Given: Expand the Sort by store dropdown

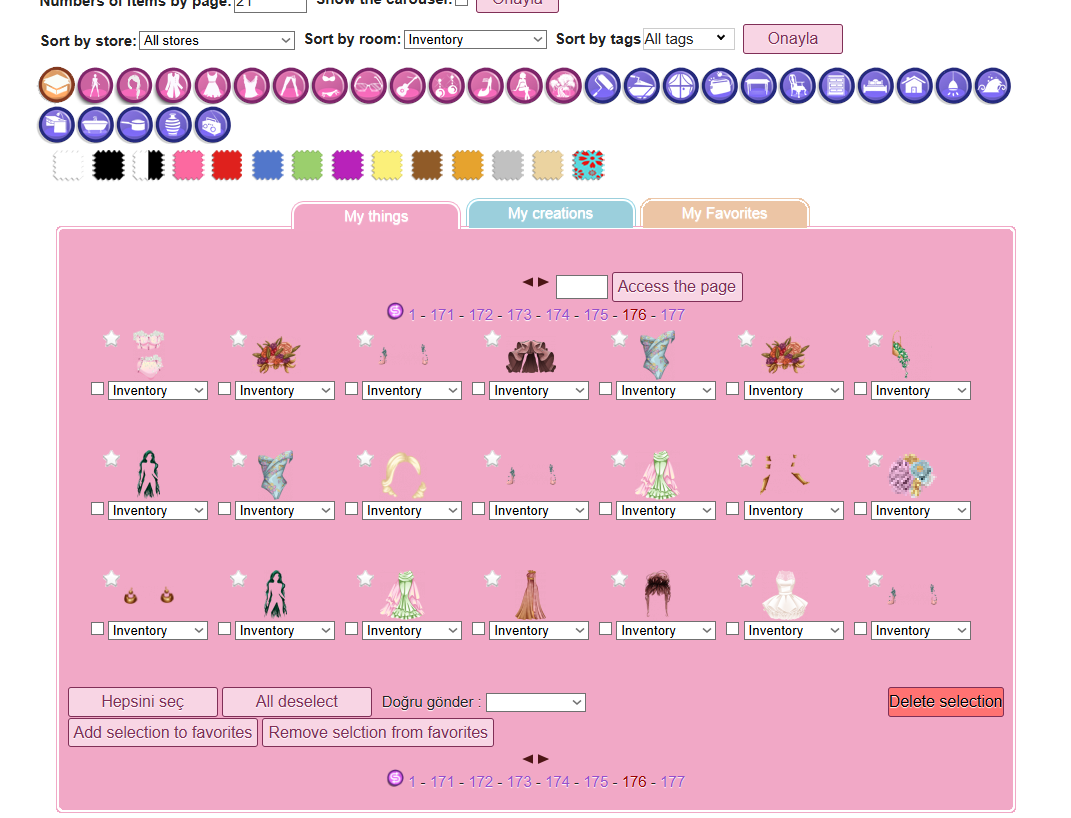Looking at the screenshot, I should click(217, 40).
